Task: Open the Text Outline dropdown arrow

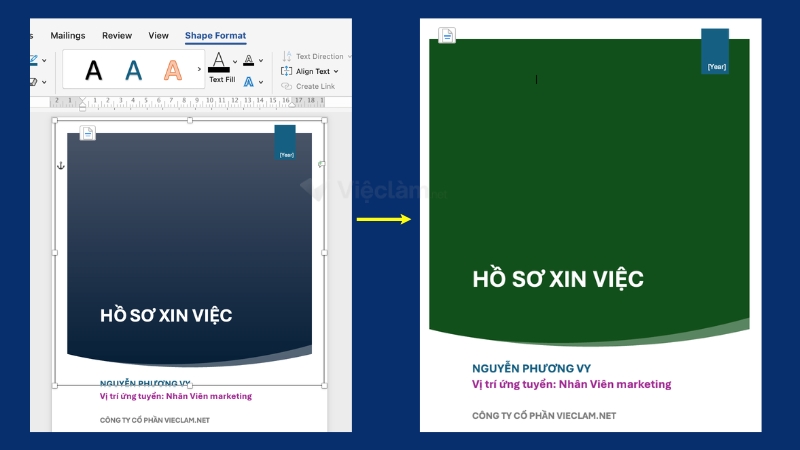Action: (261, 62)
